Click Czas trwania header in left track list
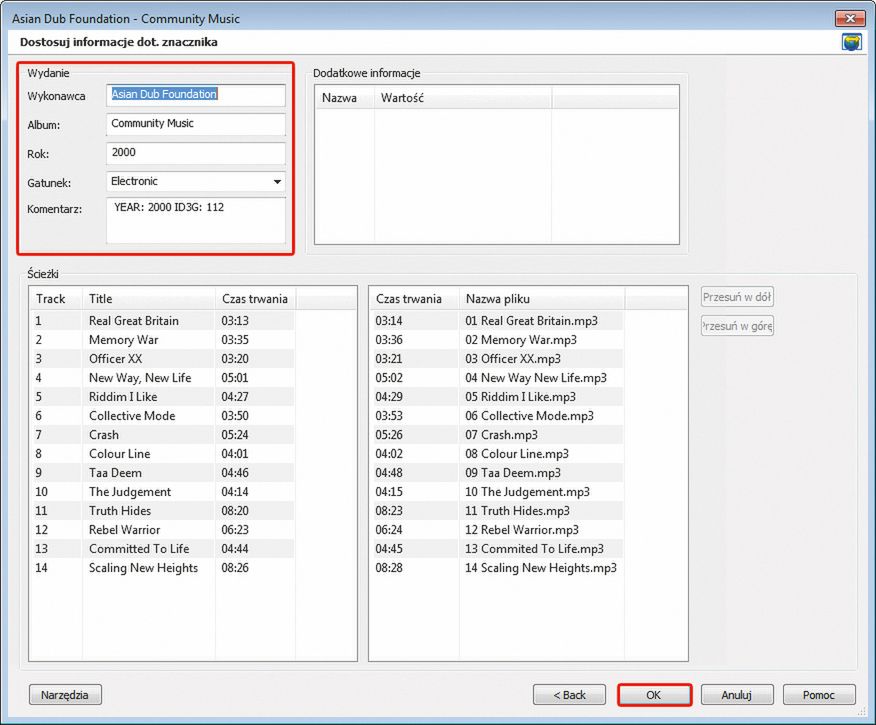876x725 pixels. pos(255,299)
